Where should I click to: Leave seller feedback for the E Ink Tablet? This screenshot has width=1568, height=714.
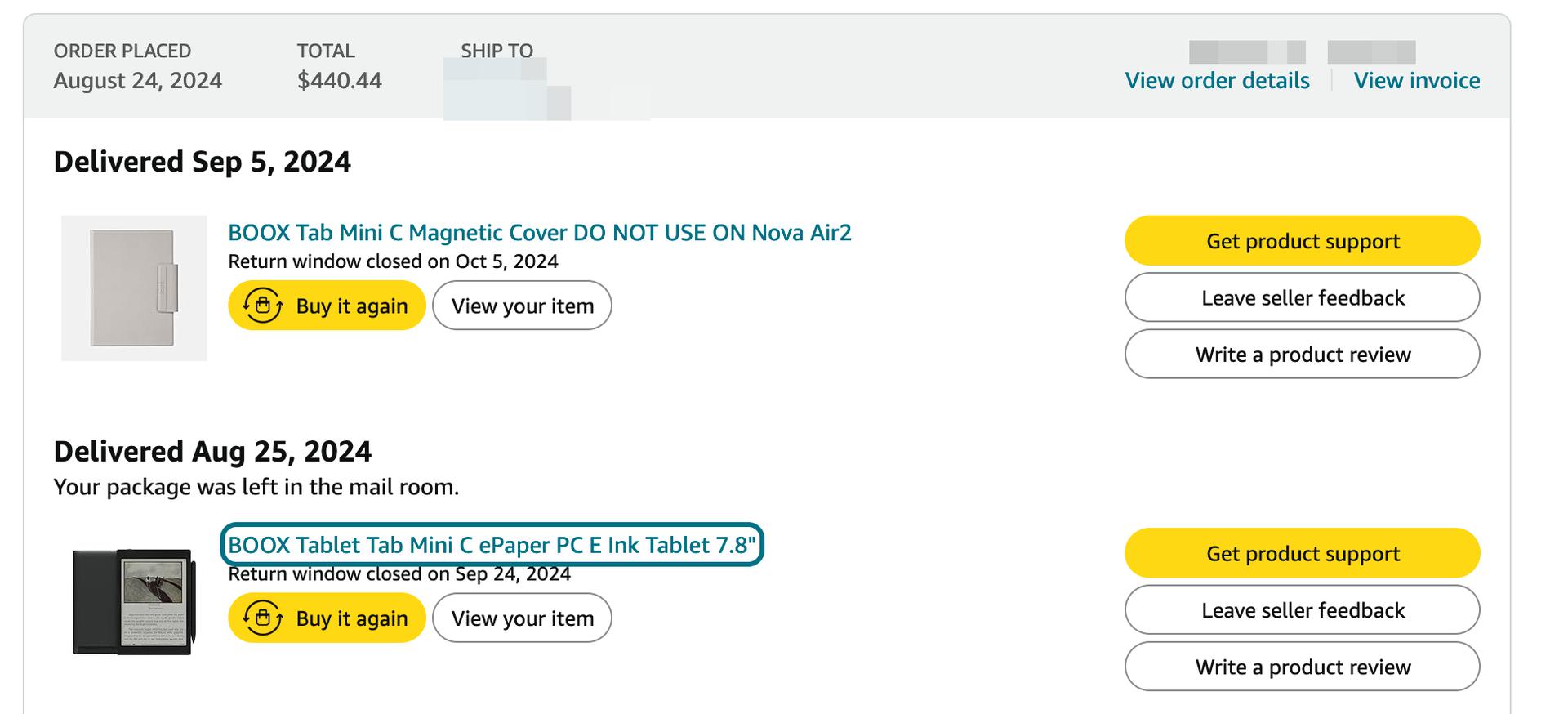click(x=1303, y=610)
